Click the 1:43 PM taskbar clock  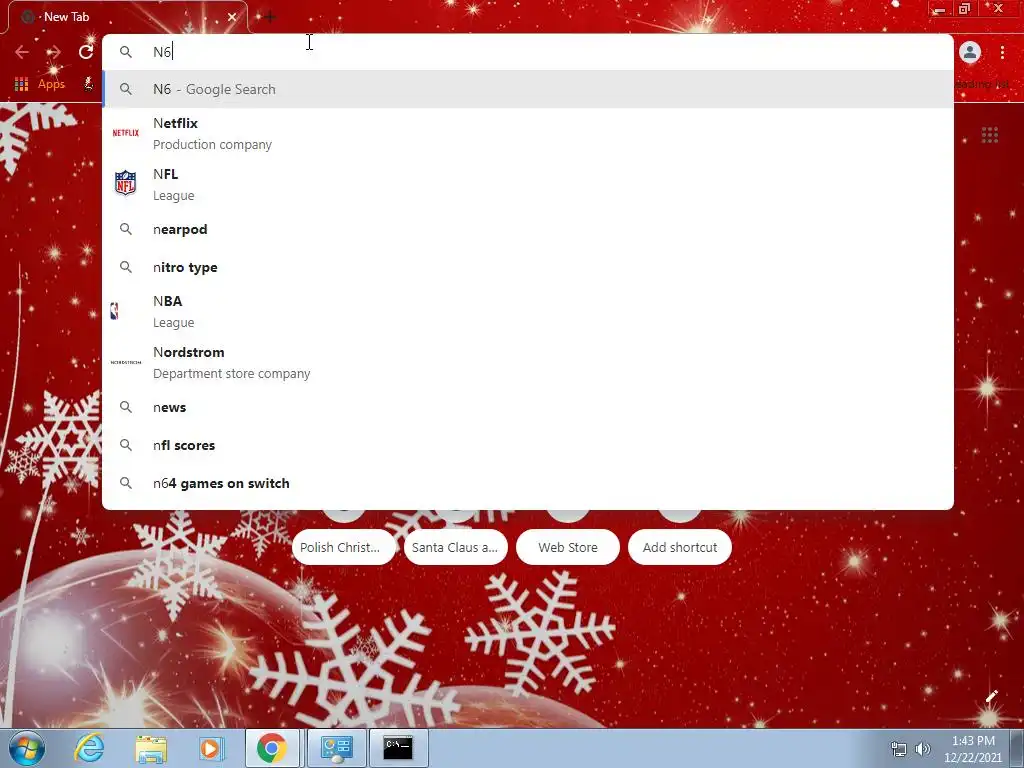pos(973,749)
